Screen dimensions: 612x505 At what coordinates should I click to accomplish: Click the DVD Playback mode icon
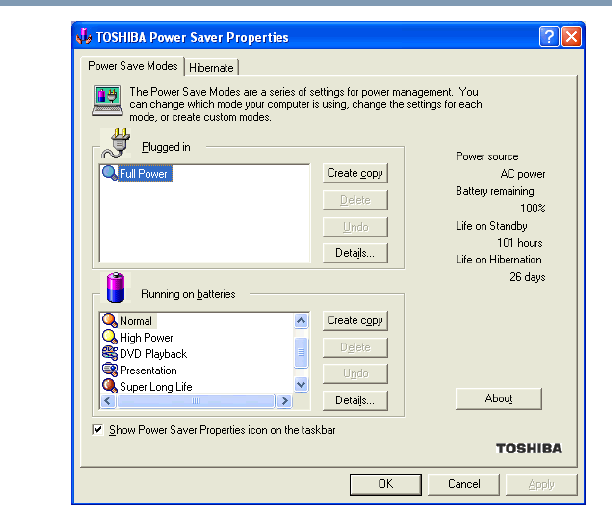tap(109, 353)
